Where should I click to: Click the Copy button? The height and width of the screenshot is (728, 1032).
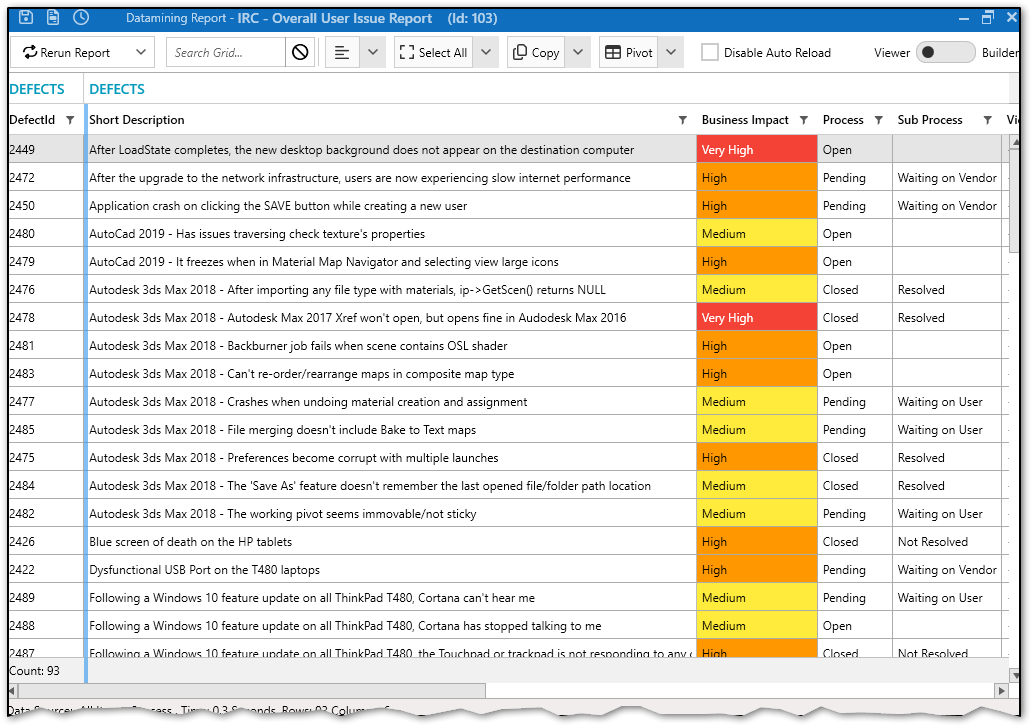(x=536, y=53)
